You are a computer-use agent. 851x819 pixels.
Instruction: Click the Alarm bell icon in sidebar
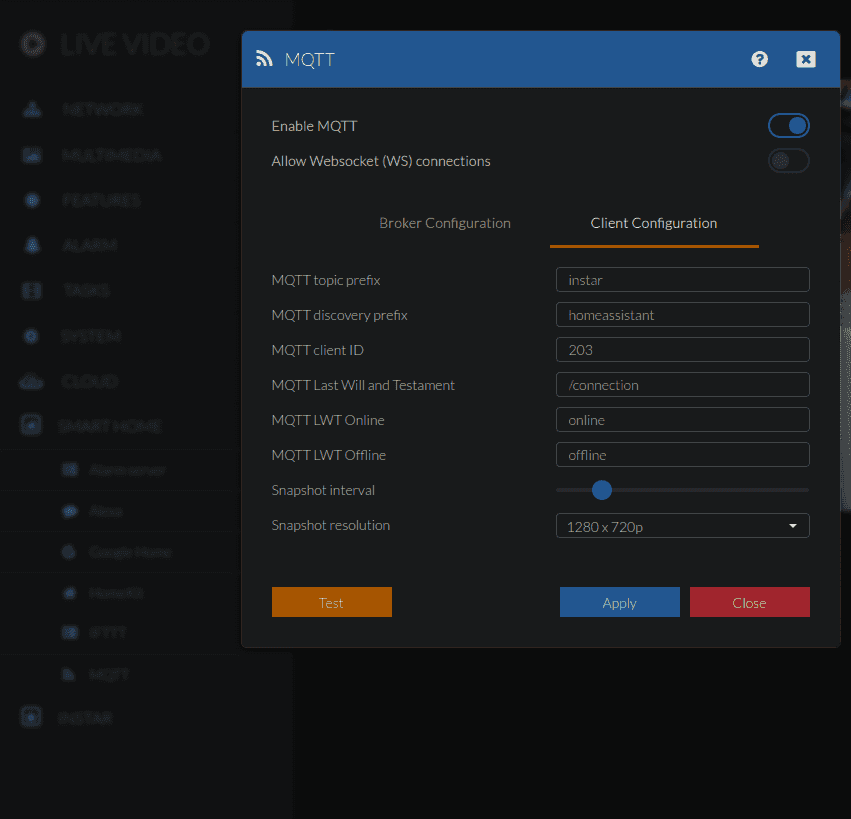pyautogui.click(x=32, y=245)
